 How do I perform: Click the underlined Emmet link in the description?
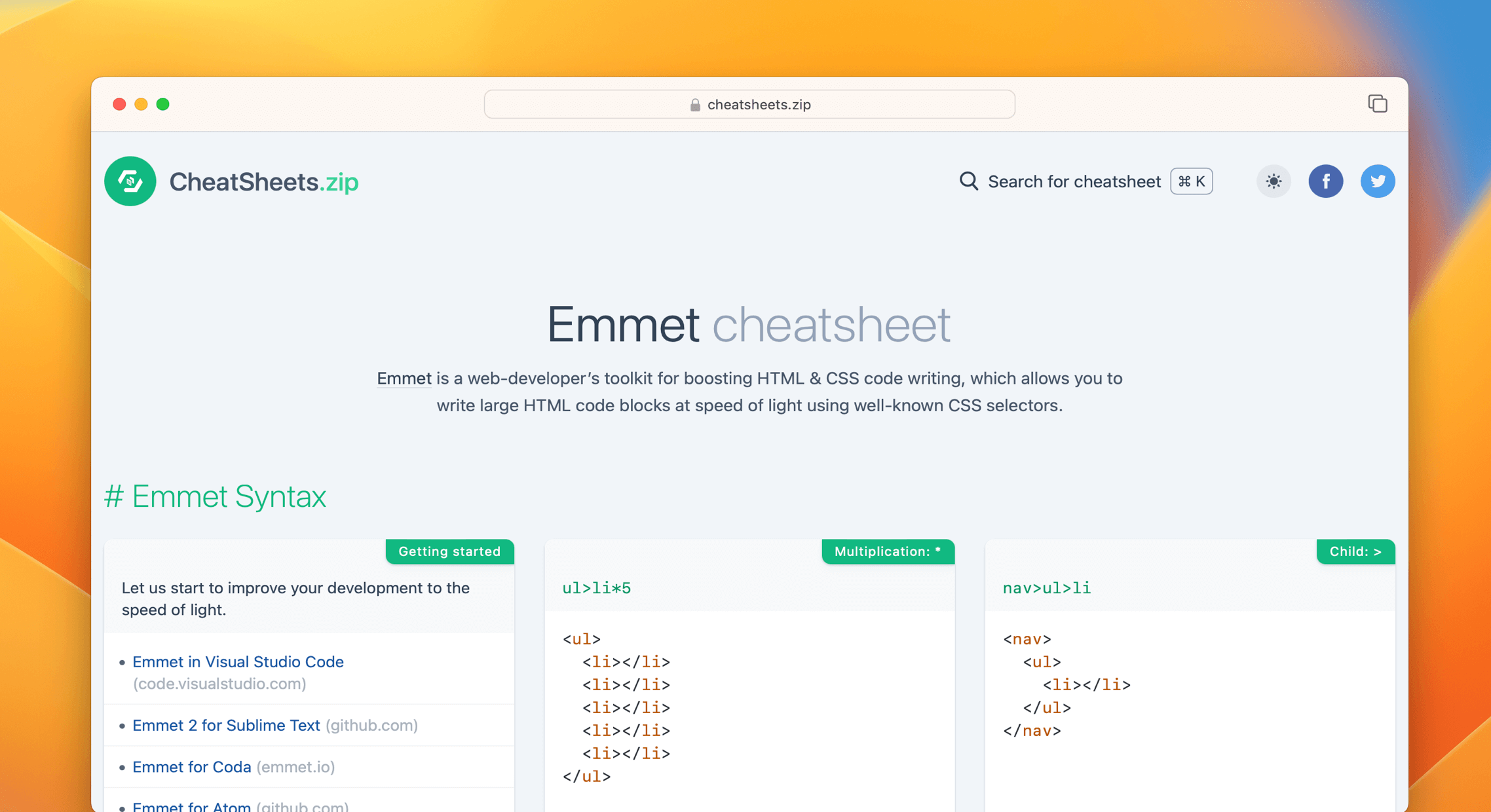coord(404,378)
